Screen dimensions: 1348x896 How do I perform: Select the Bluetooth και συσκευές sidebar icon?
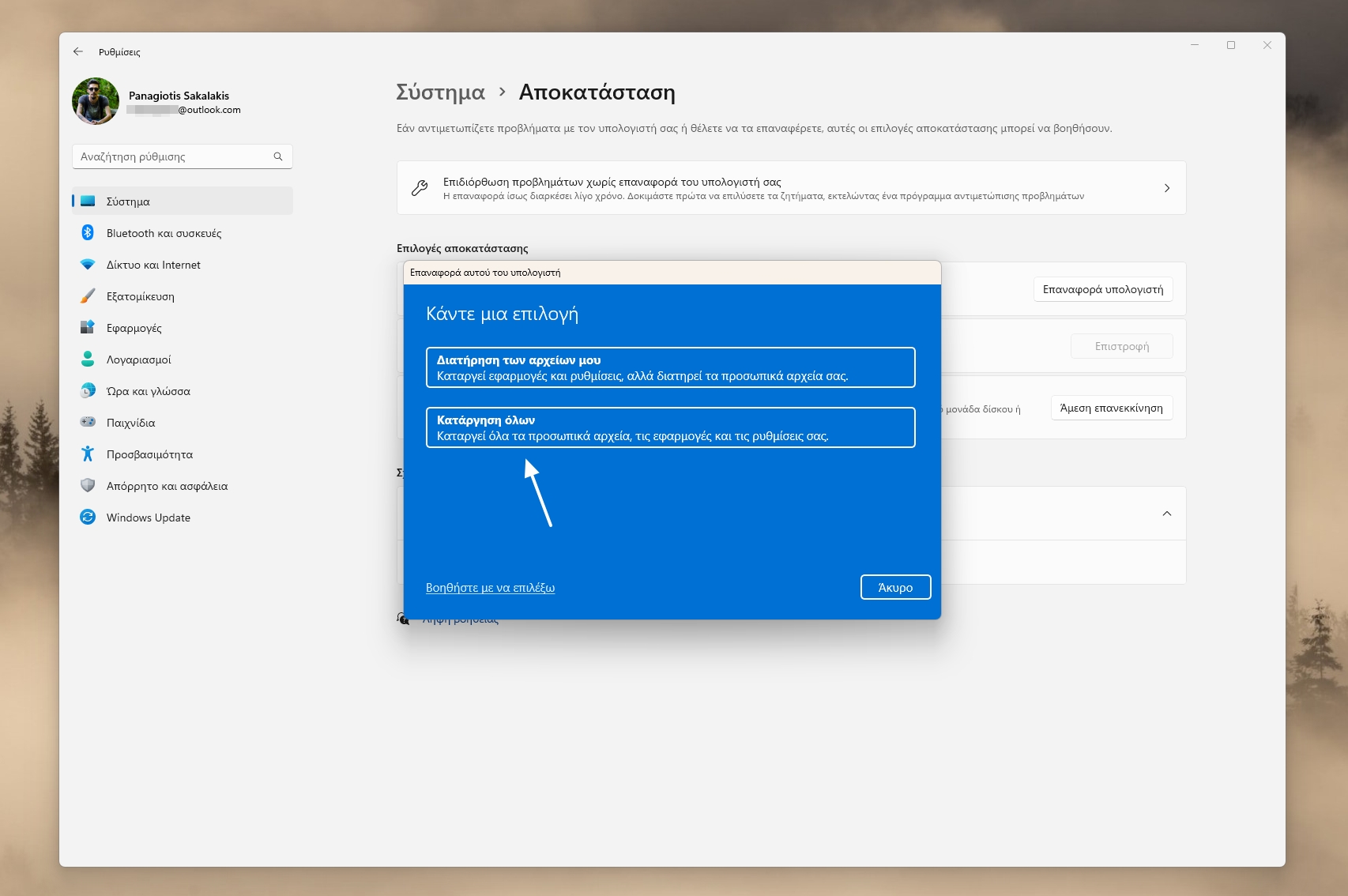[89, 233]
